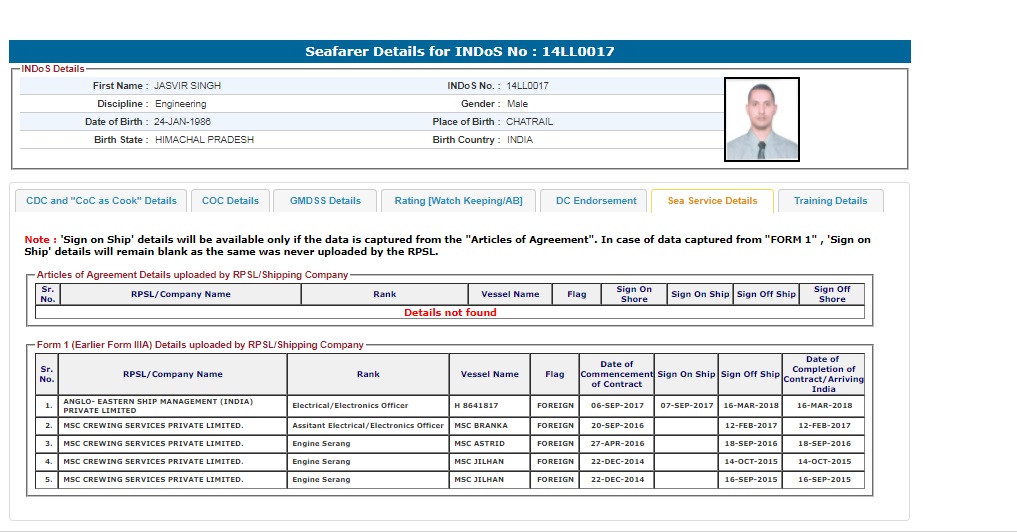The width and height of the screenshot is (1017, 532).
Task: Switch to the COC Details tab
Action: 230,200
